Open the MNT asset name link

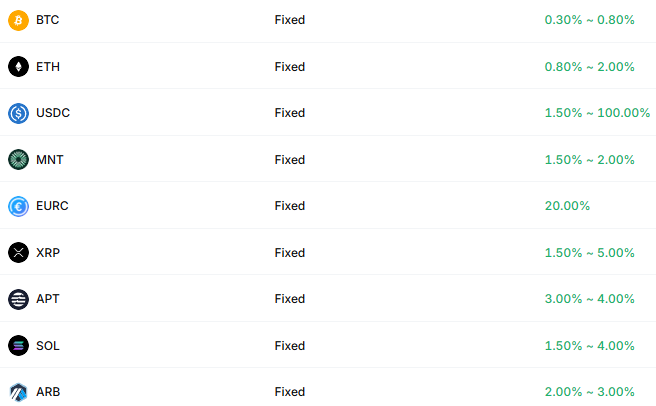[x=49, y=160]
